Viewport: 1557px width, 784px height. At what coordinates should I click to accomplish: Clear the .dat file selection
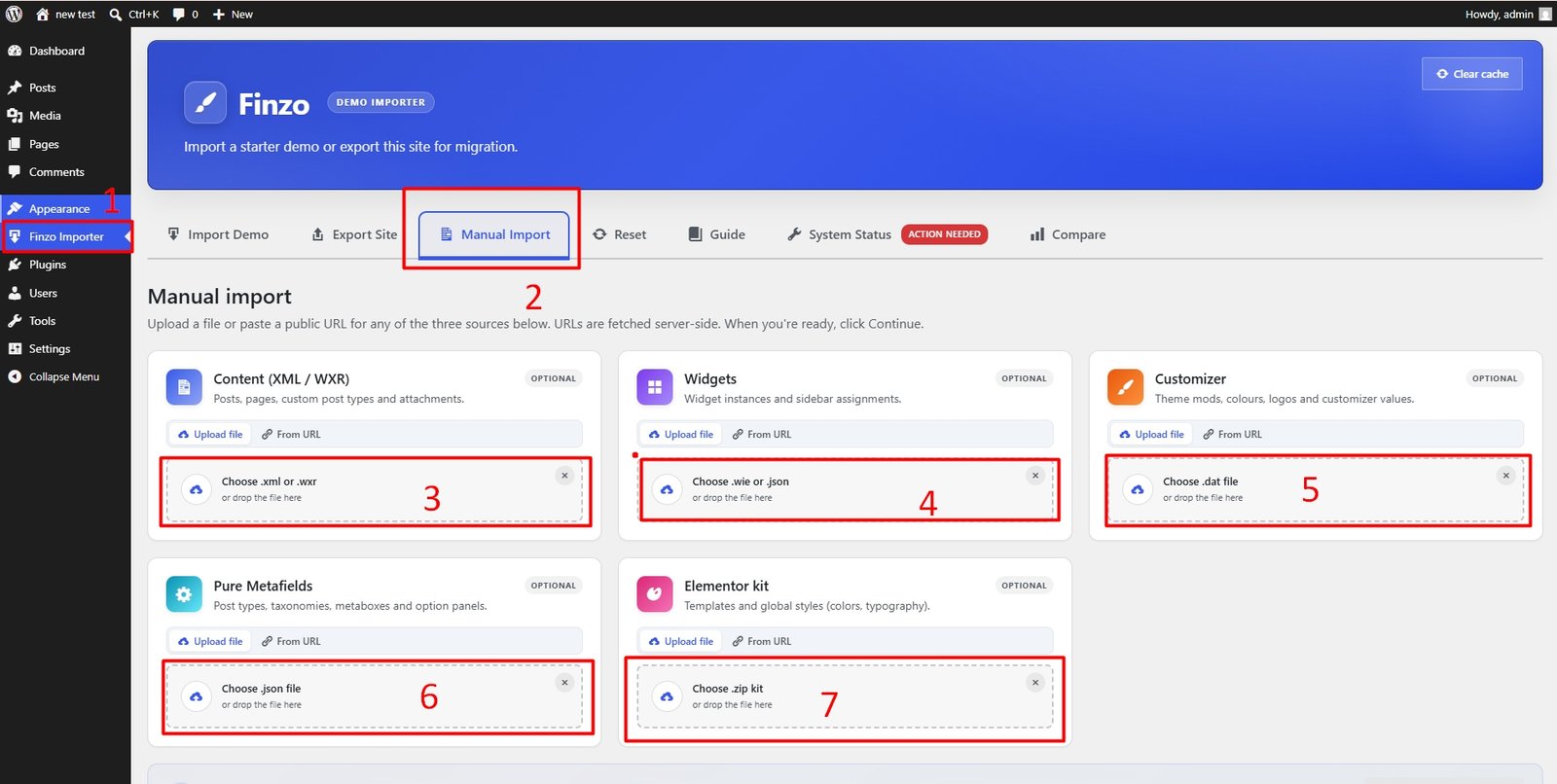tap(1505, 476)
